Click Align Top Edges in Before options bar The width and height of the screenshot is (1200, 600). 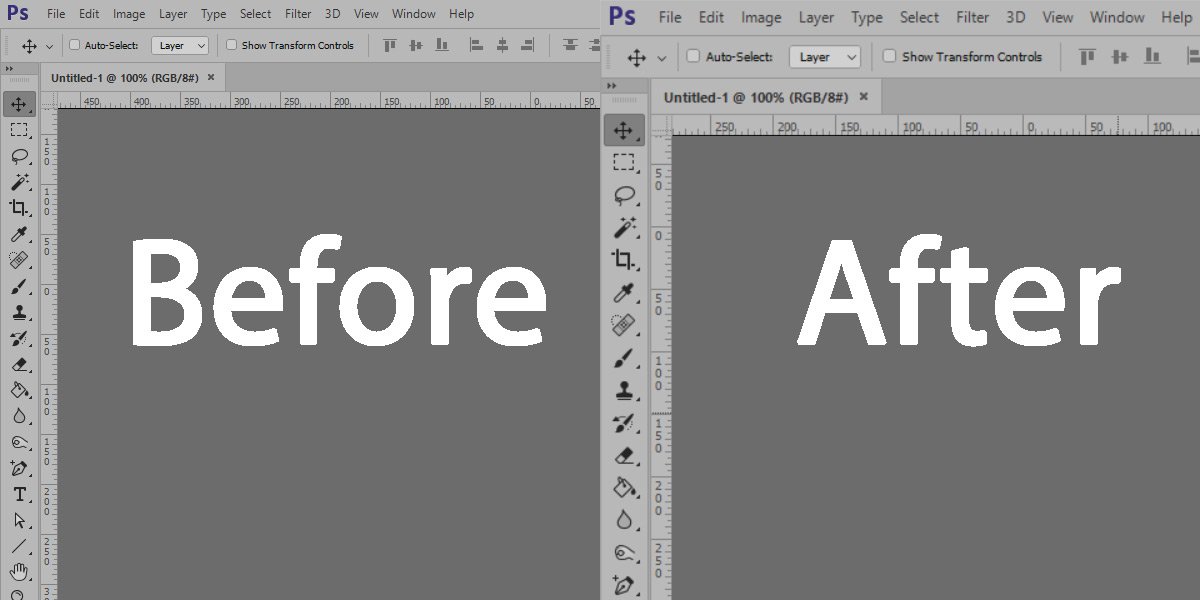pyautogui.click(x=390, y=45)
